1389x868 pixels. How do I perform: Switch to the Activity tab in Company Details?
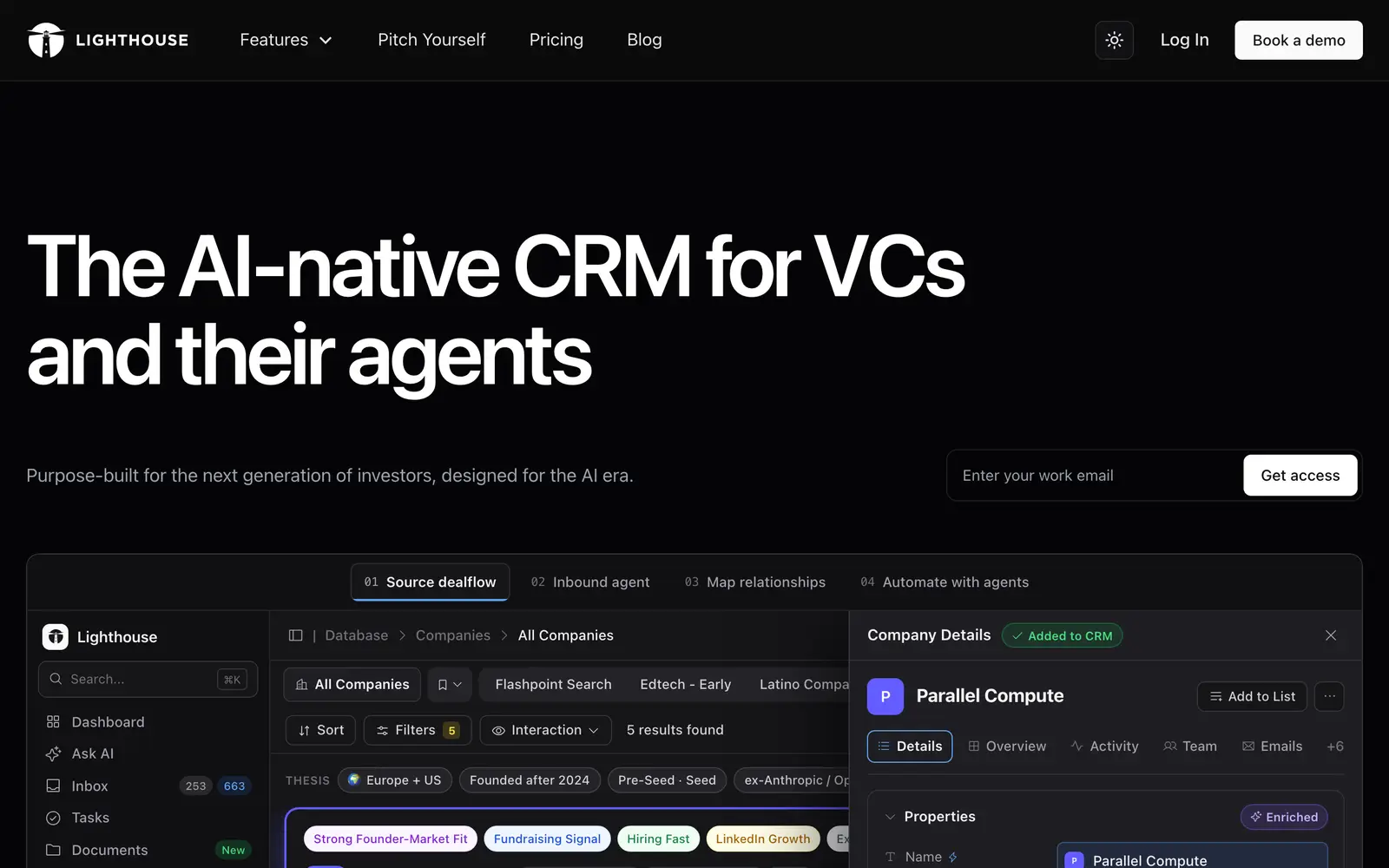[x=1104, y=746]
